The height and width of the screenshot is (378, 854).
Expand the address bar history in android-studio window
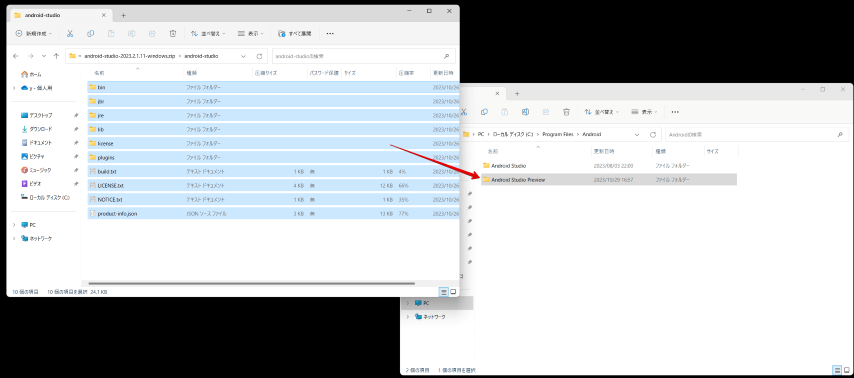[243, 56]
